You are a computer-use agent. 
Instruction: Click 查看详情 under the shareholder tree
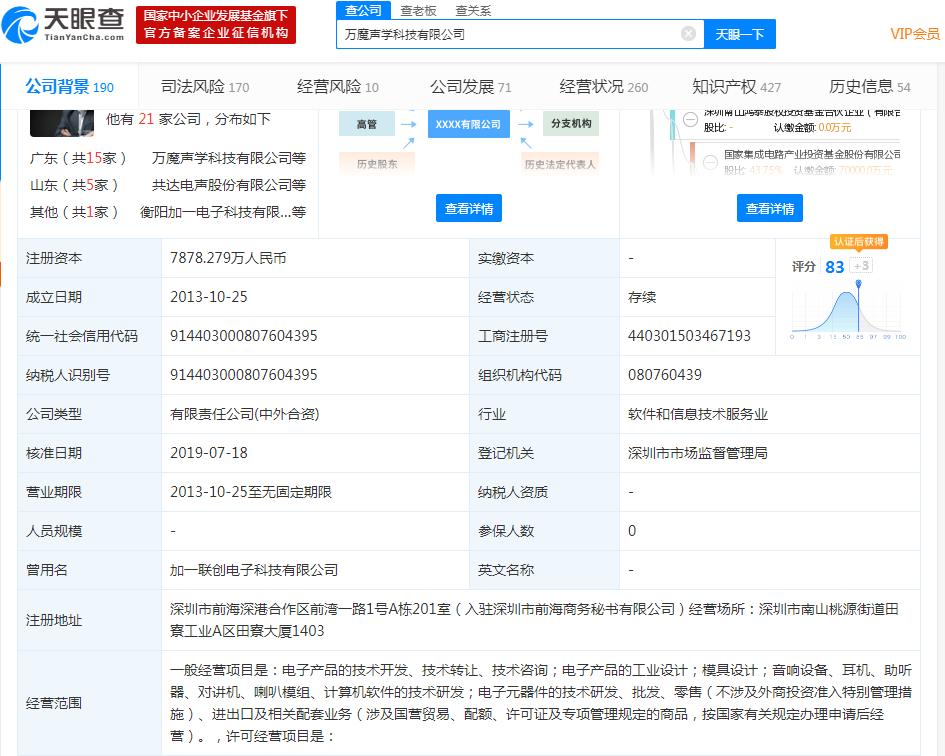tap(770, 209)
